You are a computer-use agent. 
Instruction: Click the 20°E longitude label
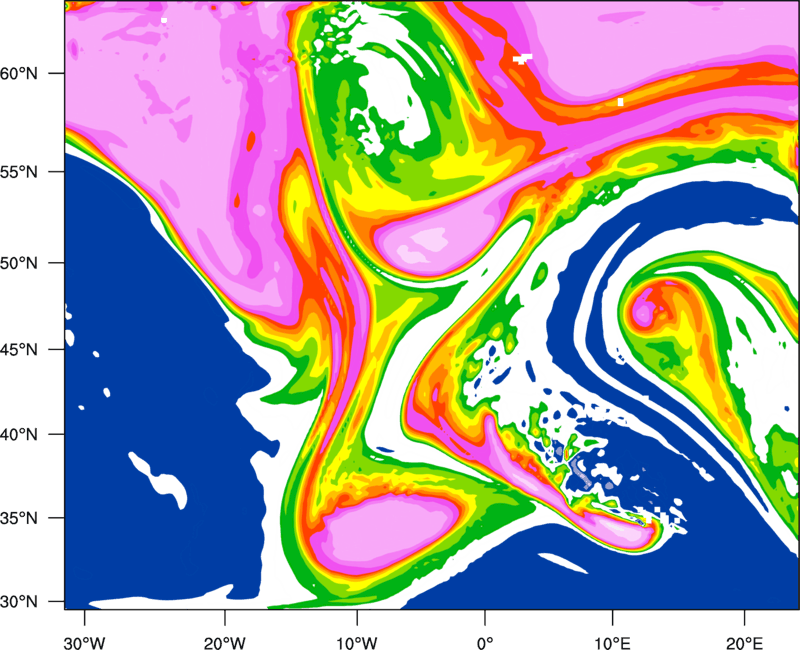click(744, 643)
